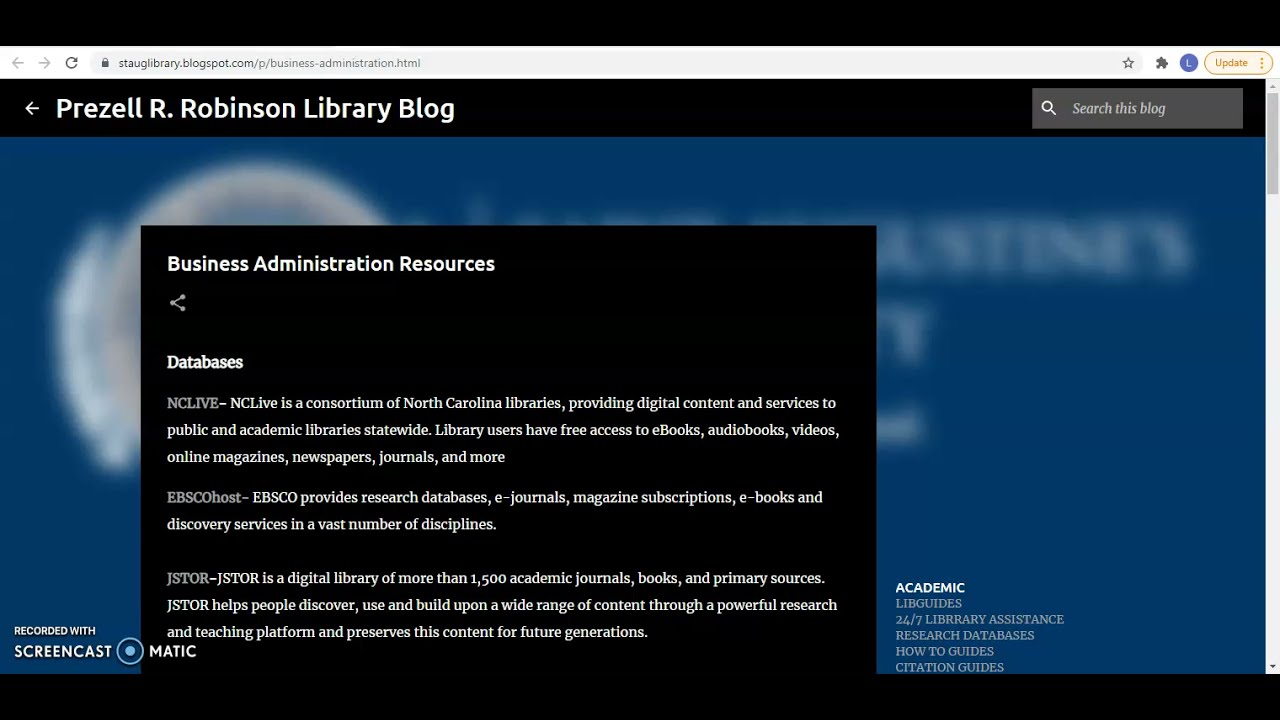Open the Prezell R. Robinson Library Blog title
Image resolution: width=1280 pixels, height=720 pixels.
click(x=255, y=108)
